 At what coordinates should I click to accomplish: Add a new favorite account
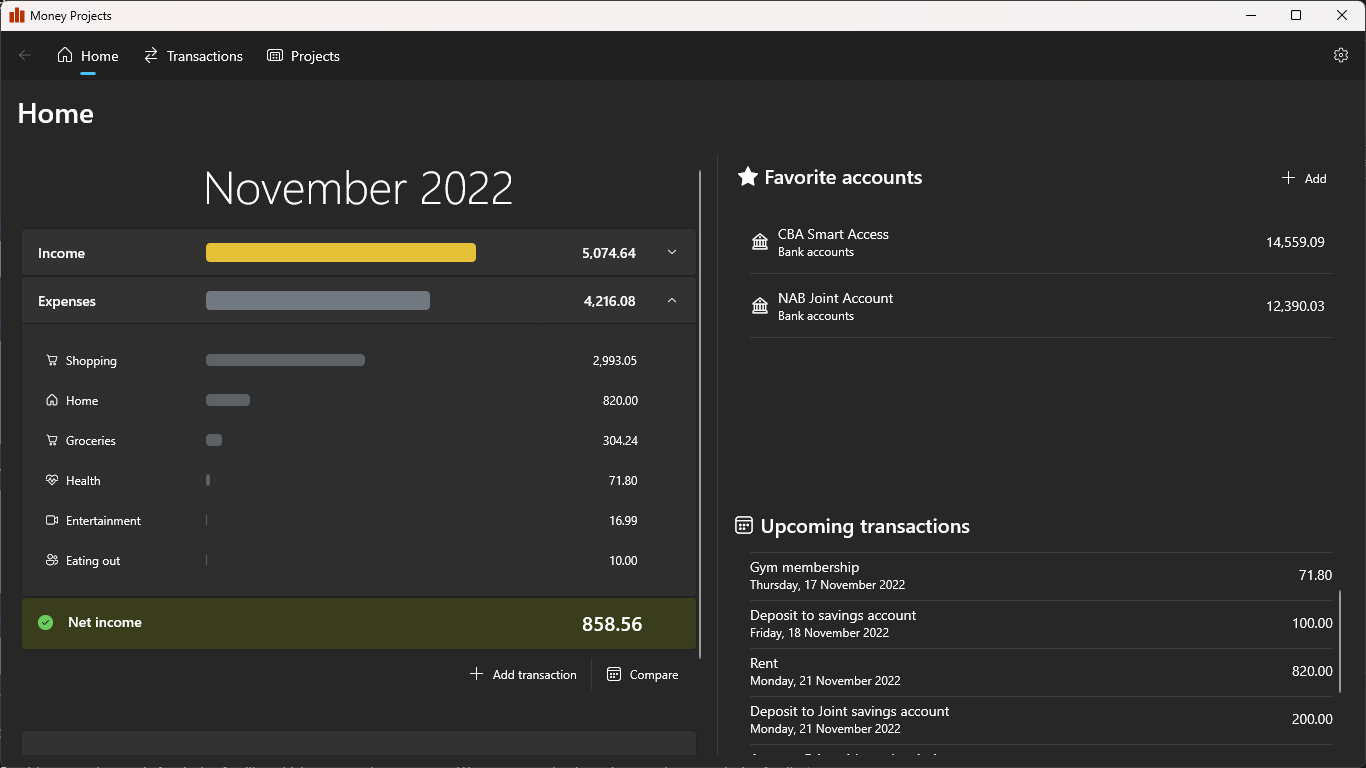click(1304, 178)
